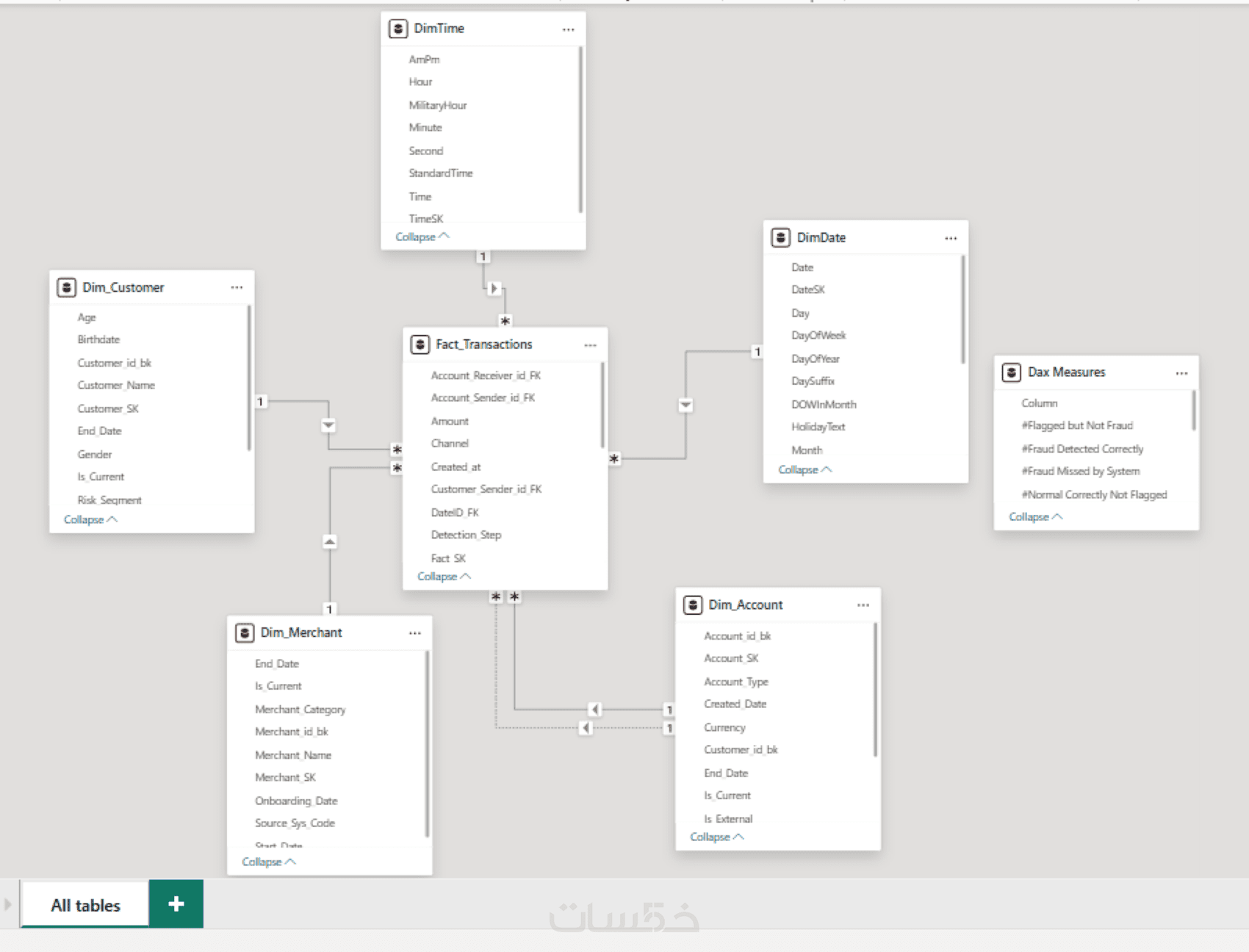Image resolution: width=1249 pixels, height=952 pixels.
Task: Click the DimTime table icon
Action: coord(398,29)
